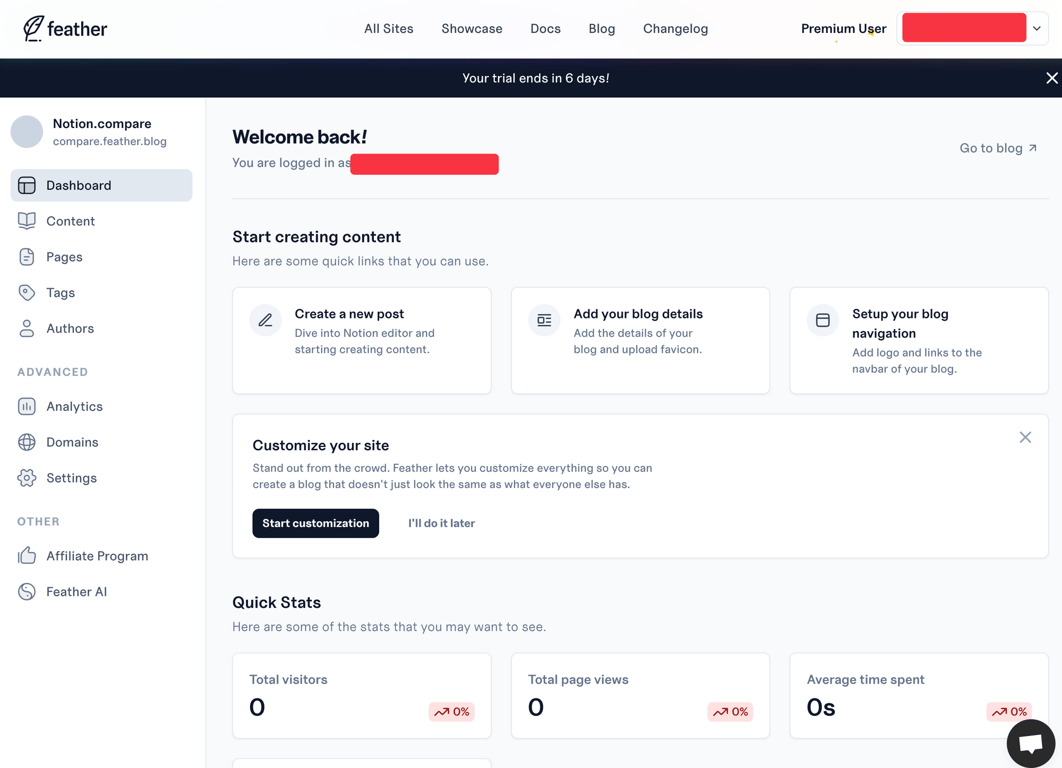Click the Feather logo
1062x768 pixels.
click(65, 28)
